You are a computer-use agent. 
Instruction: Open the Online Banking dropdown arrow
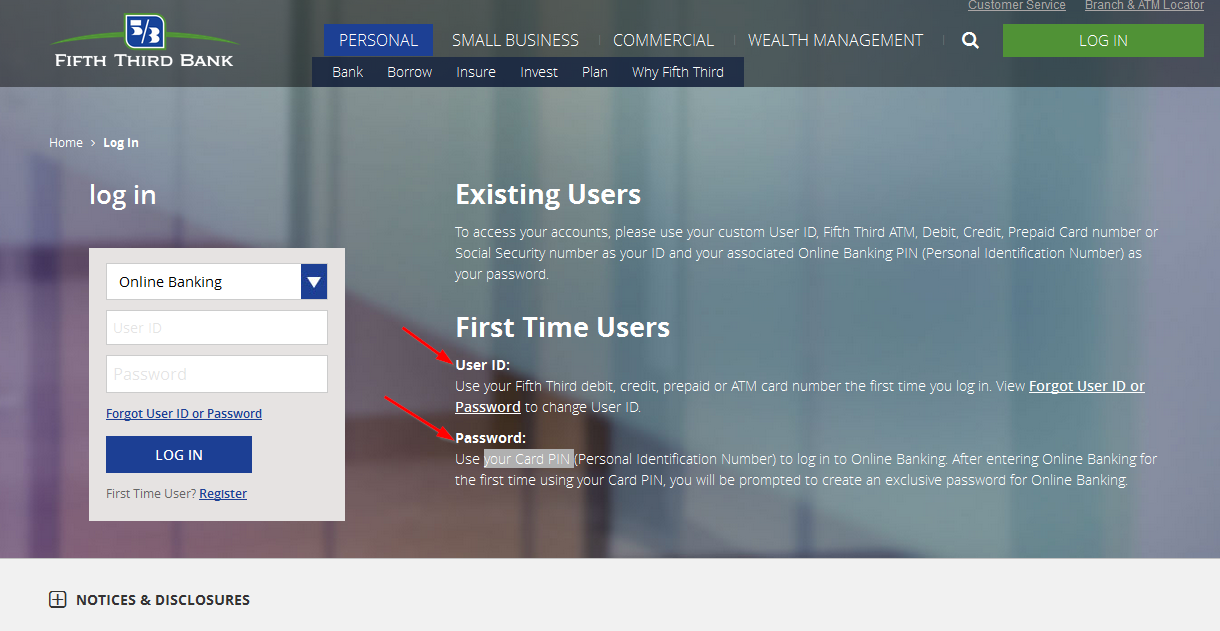click(314, 282)
